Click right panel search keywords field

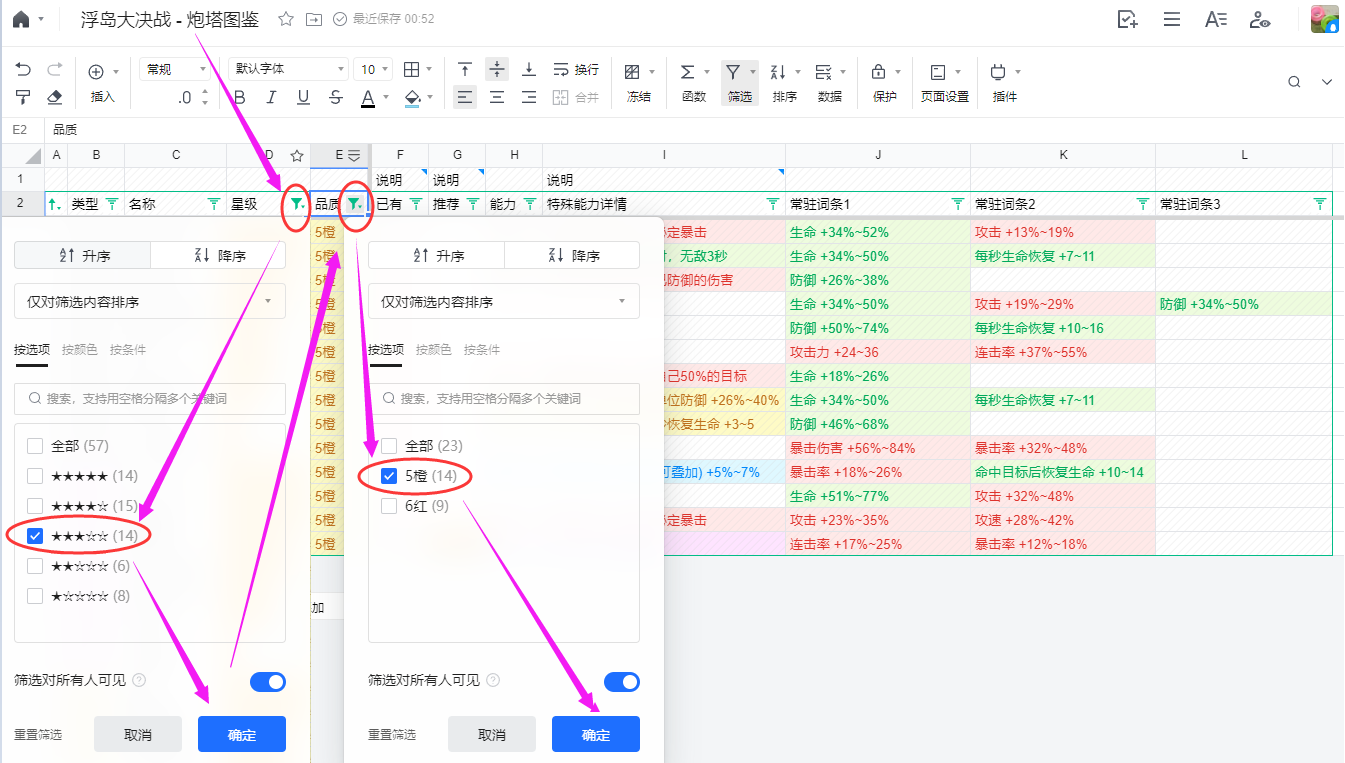504,398
